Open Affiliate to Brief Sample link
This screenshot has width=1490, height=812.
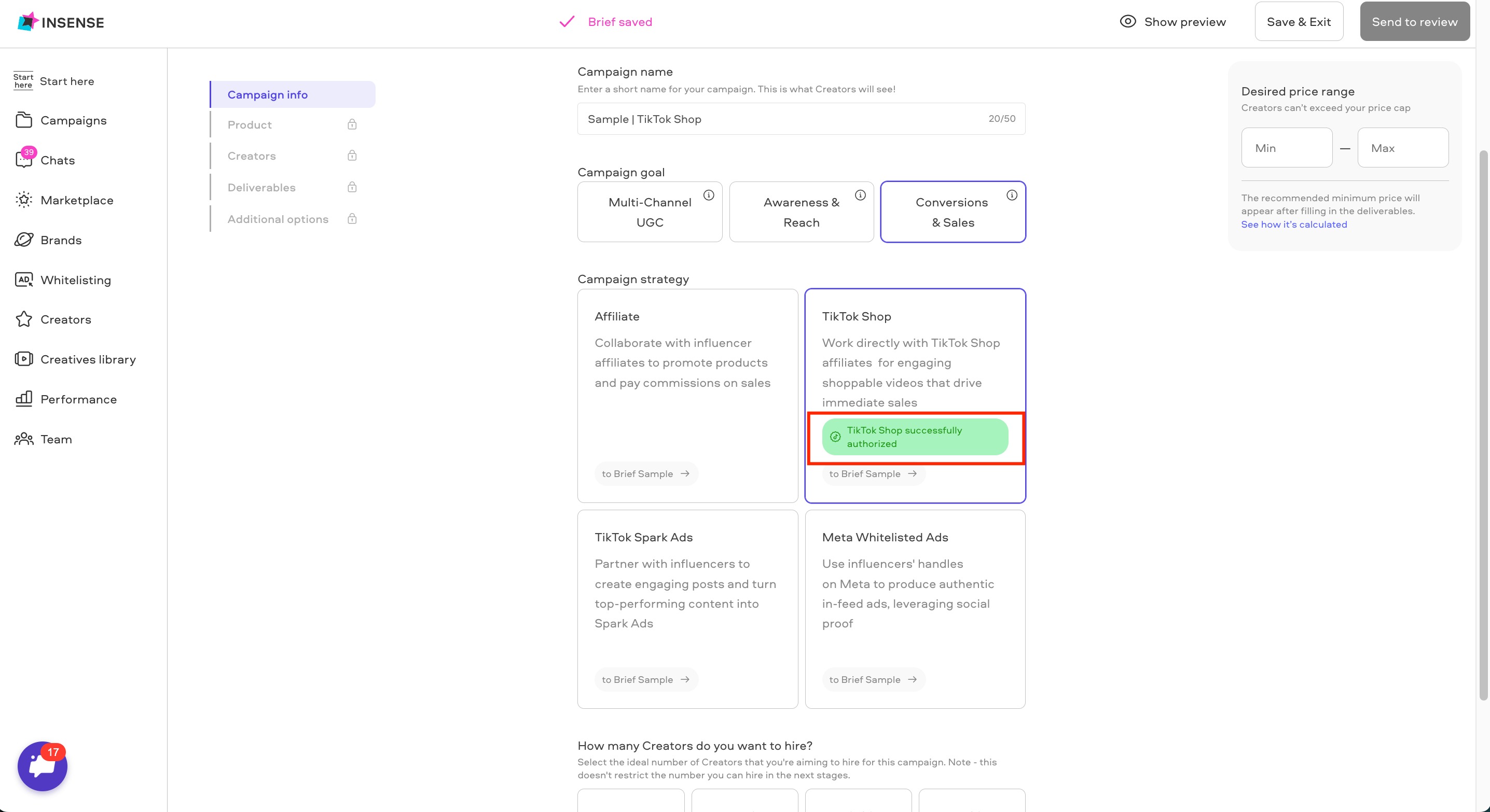[x=646, y=473]
